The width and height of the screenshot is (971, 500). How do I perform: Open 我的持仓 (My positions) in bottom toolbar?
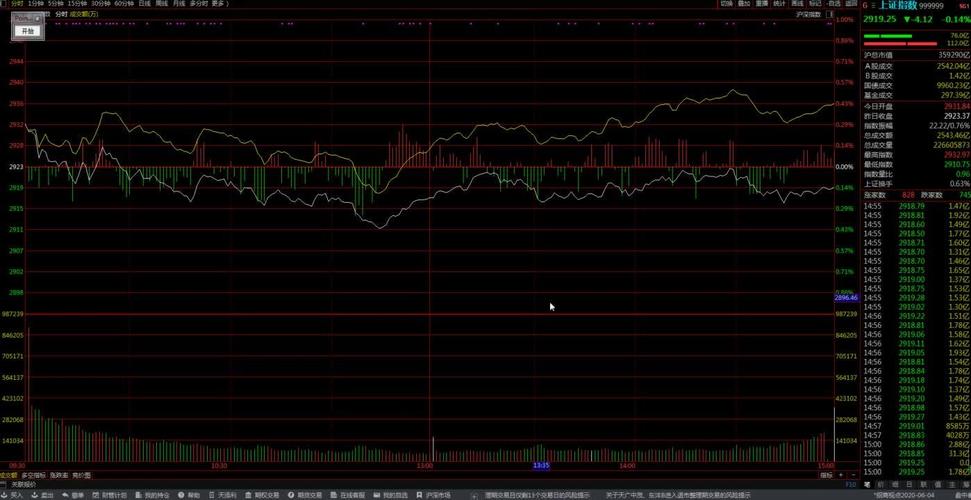click(x=152, y=495)
